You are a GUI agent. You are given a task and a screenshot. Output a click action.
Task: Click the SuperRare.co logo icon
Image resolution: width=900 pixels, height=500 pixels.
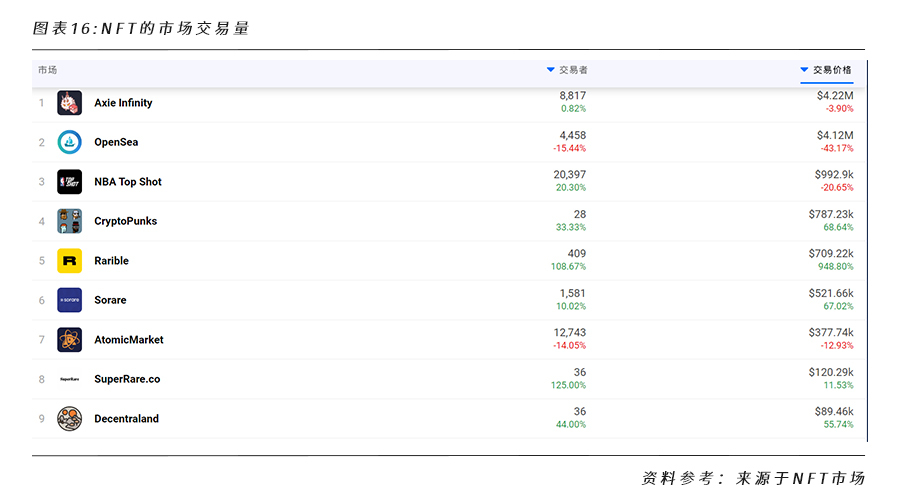click(x=69, y=379)
